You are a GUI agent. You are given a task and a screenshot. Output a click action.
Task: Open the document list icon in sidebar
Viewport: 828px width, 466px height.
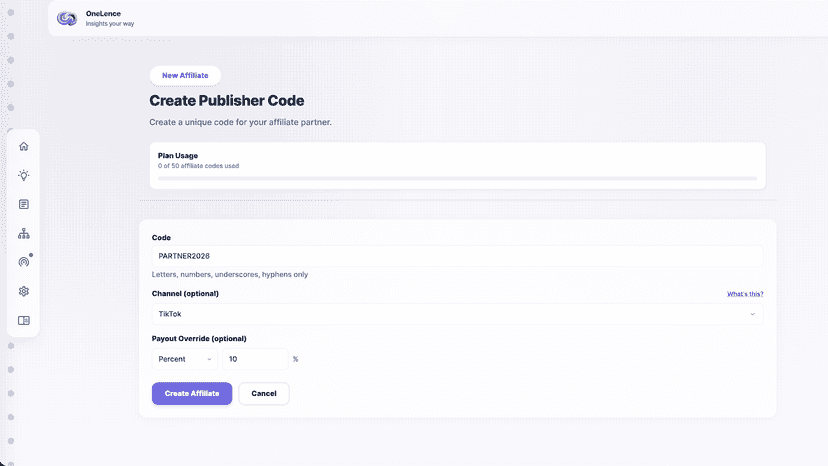[24, 204]
